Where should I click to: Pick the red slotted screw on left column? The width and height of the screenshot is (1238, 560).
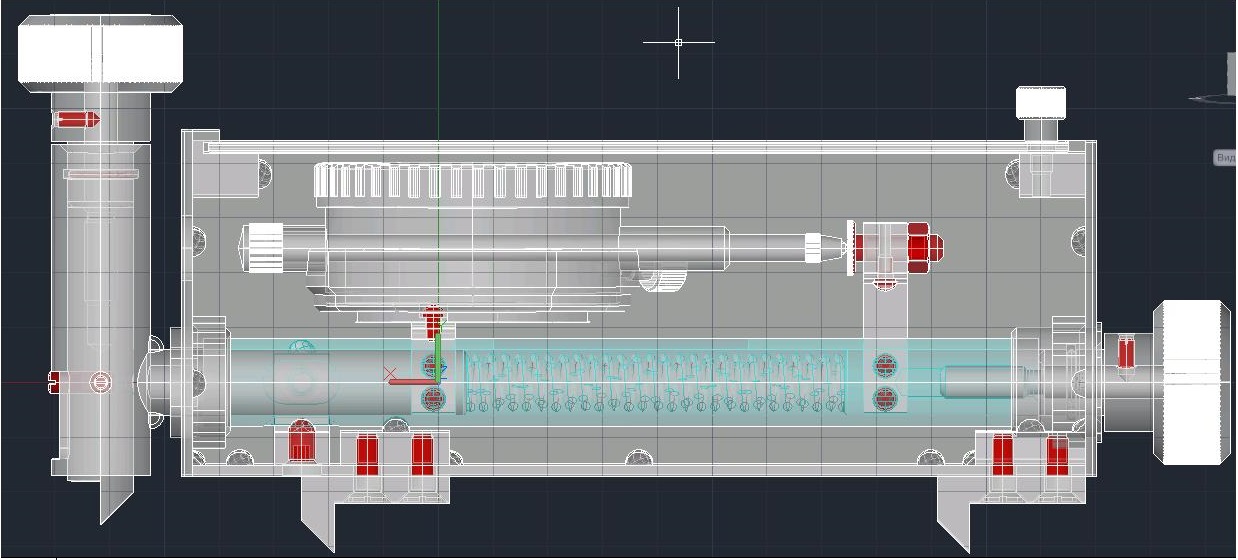[57, 380]
